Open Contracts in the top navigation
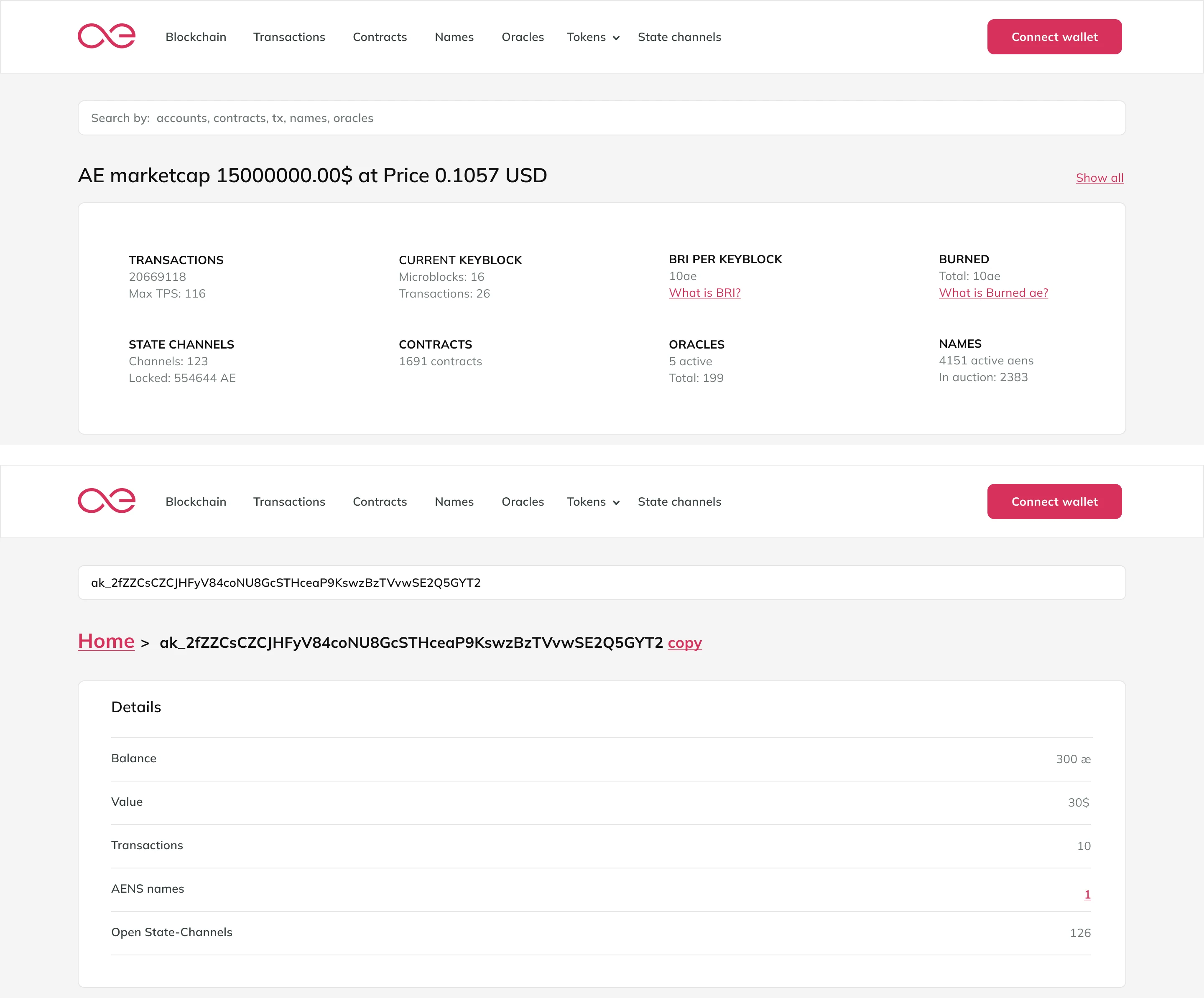This screenshot has width=1204, height=998. pos(380,37)
